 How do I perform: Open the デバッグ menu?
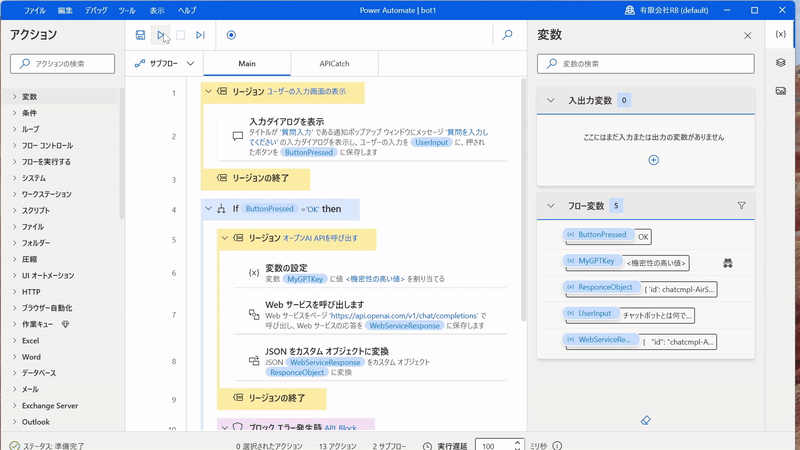tap(96, 10)
